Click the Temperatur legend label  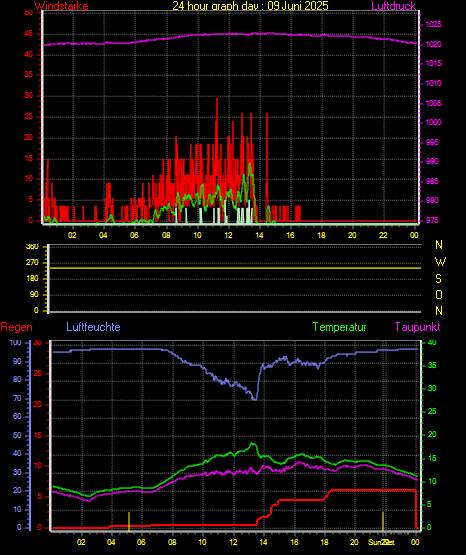(x=339, y=327)
